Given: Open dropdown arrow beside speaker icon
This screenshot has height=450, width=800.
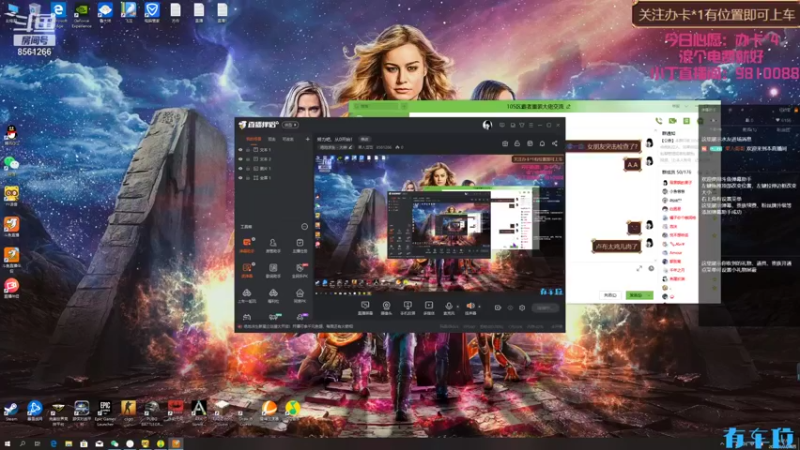Looking at the screenshot, I should (x=479, y=306).
